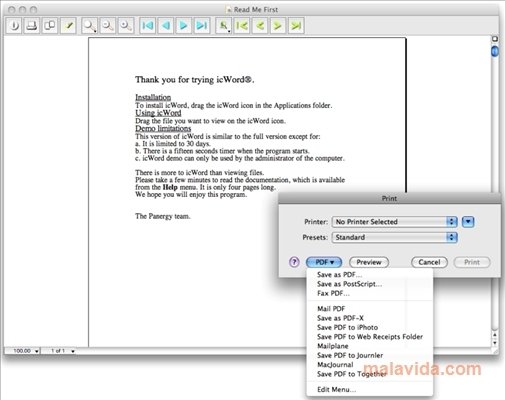The image size is (505, 400).
Task: Jump to last result green arrow
Action: pyautogui.click(x=296, y=25)
